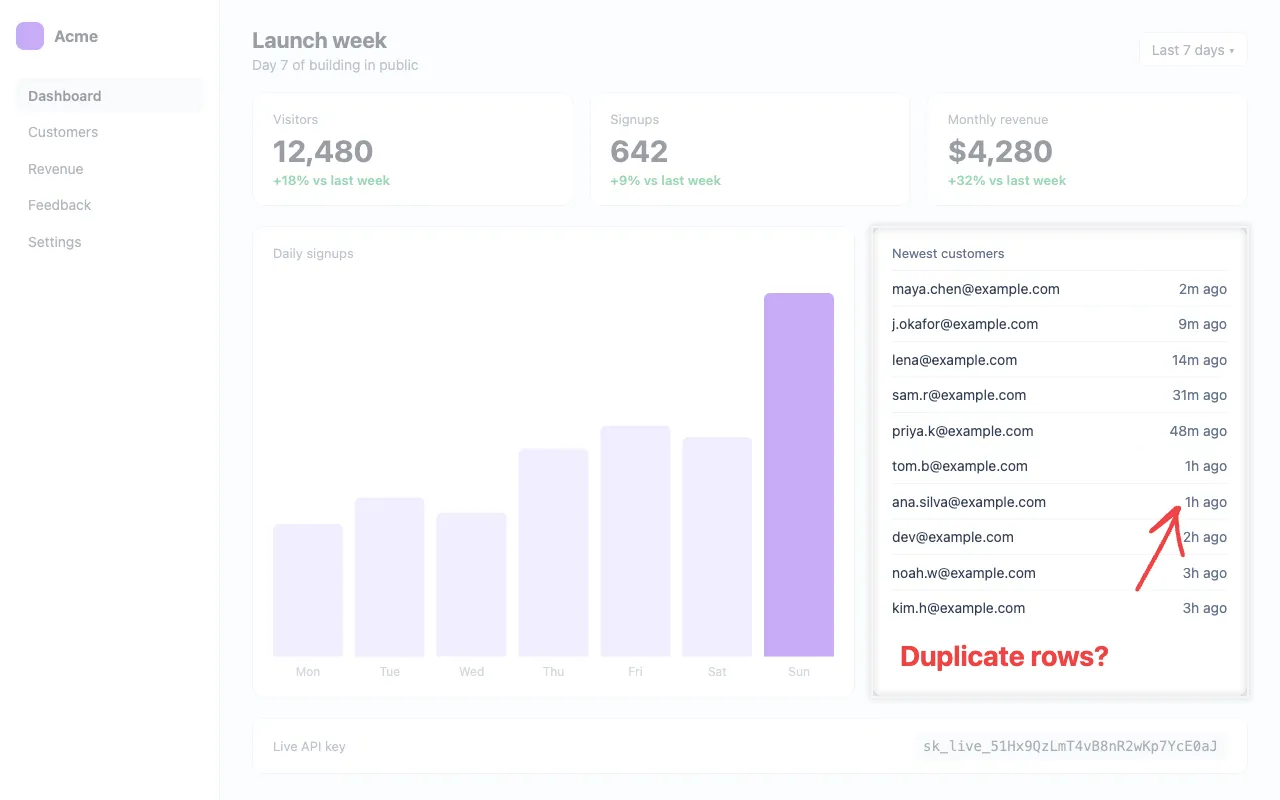Open the Revenue sidebar page

click(110, 169)
